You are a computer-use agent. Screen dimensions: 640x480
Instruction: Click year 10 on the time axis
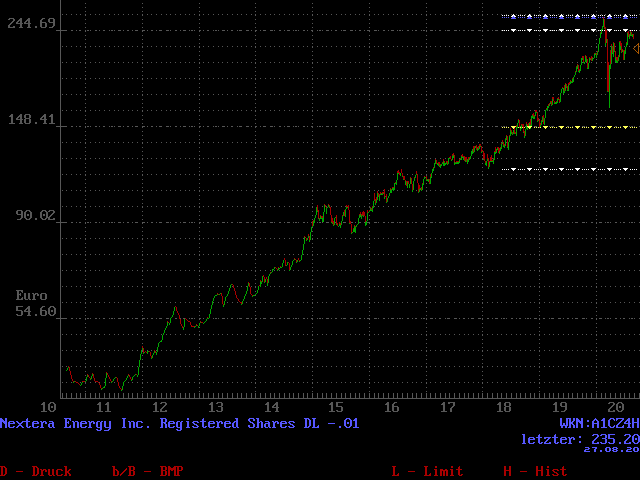click(47, 408)
